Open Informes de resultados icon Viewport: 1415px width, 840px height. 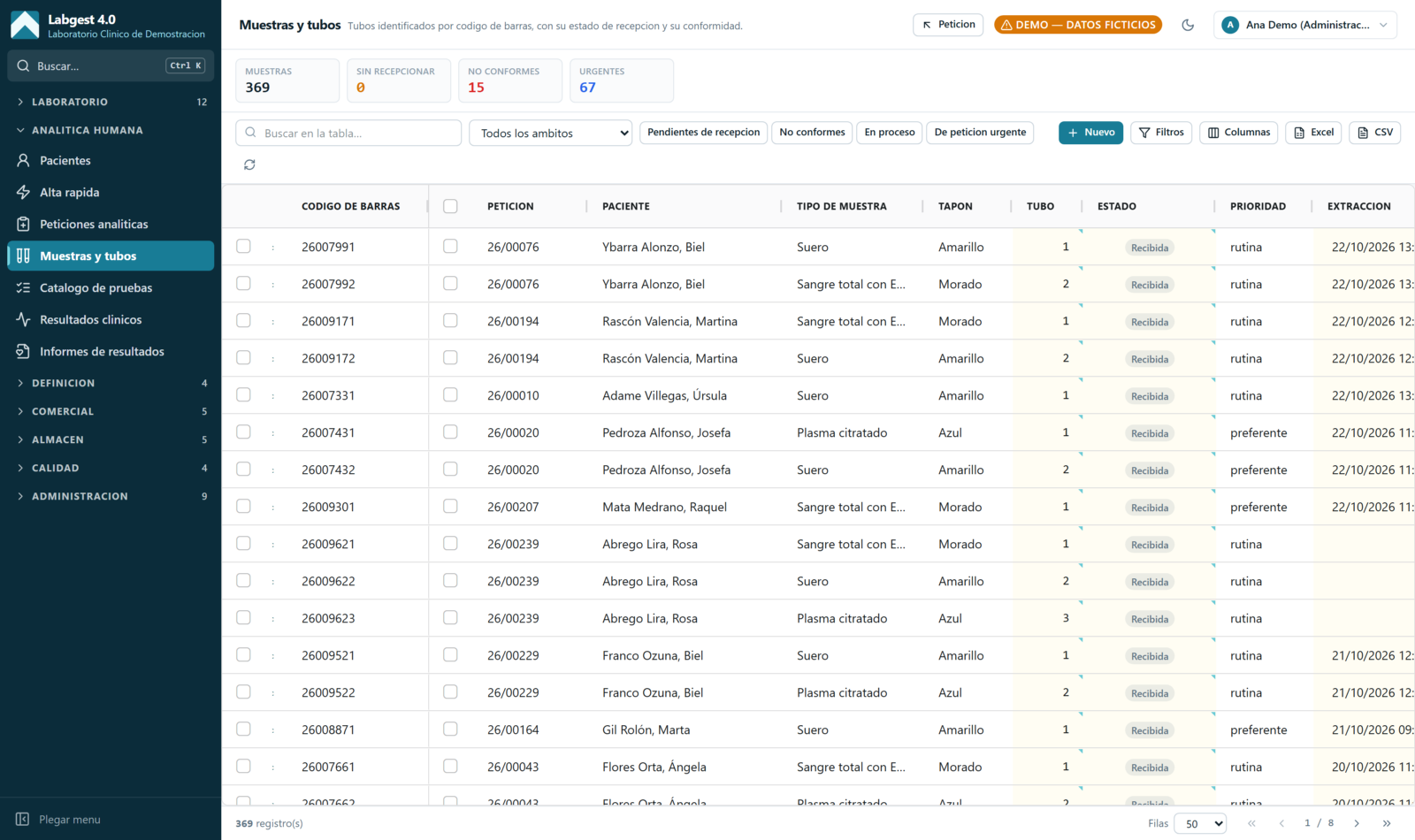pos(23,351)
